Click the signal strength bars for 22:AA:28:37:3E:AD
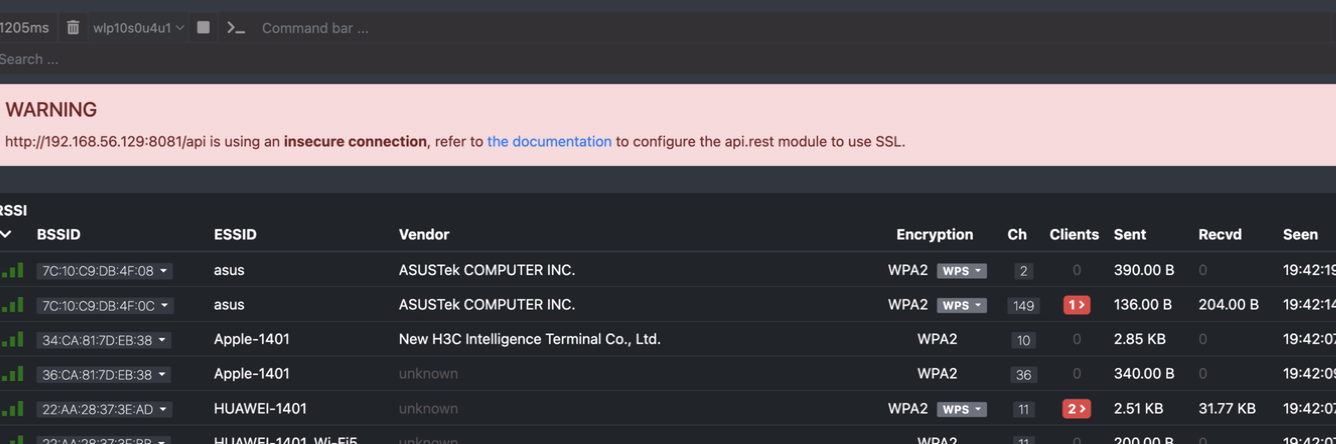The width and height of the screenshot is (1336, 444). [x=12, y=409]
